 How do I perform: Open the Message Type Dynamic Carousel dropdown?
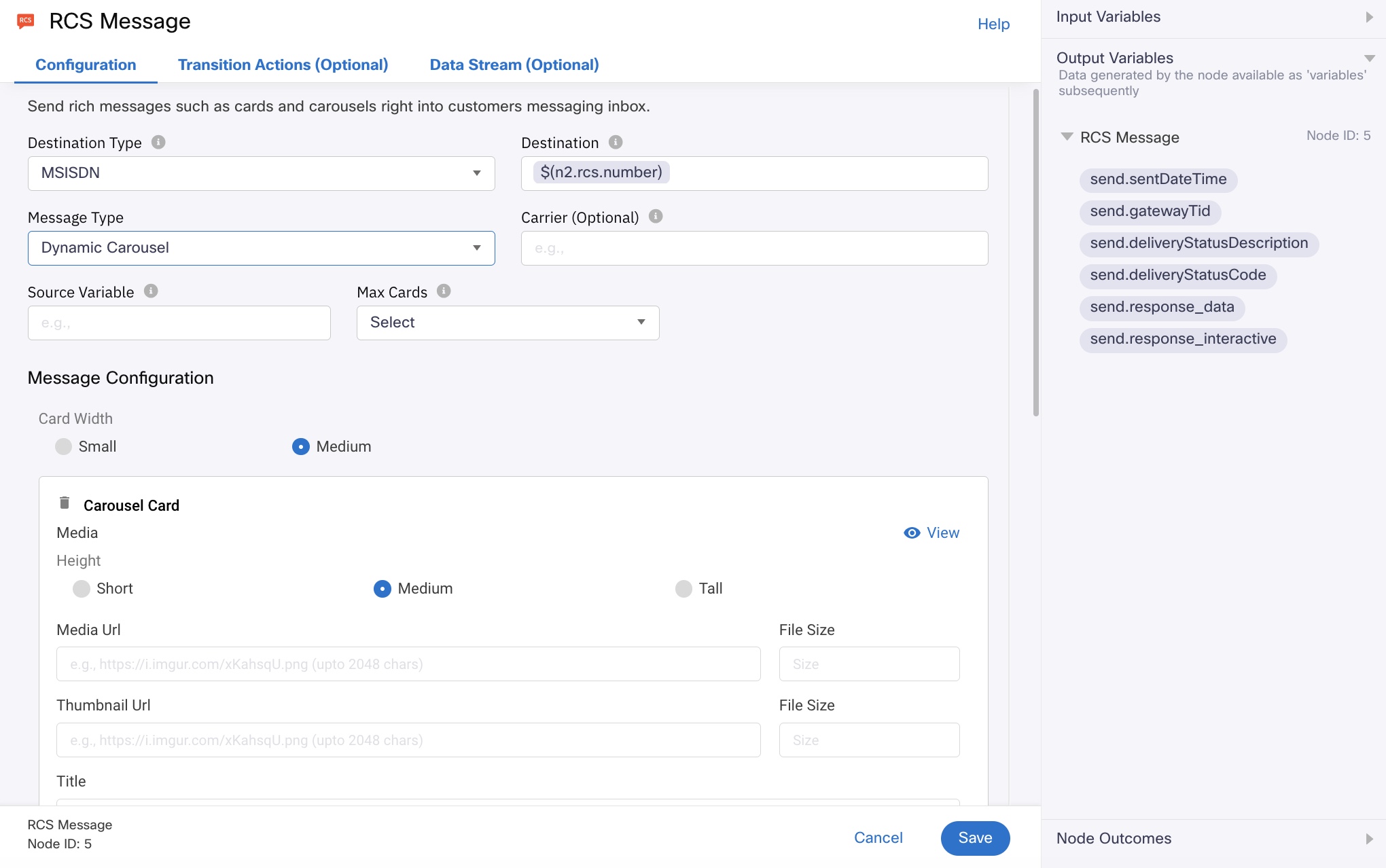[x=261, y=248]
